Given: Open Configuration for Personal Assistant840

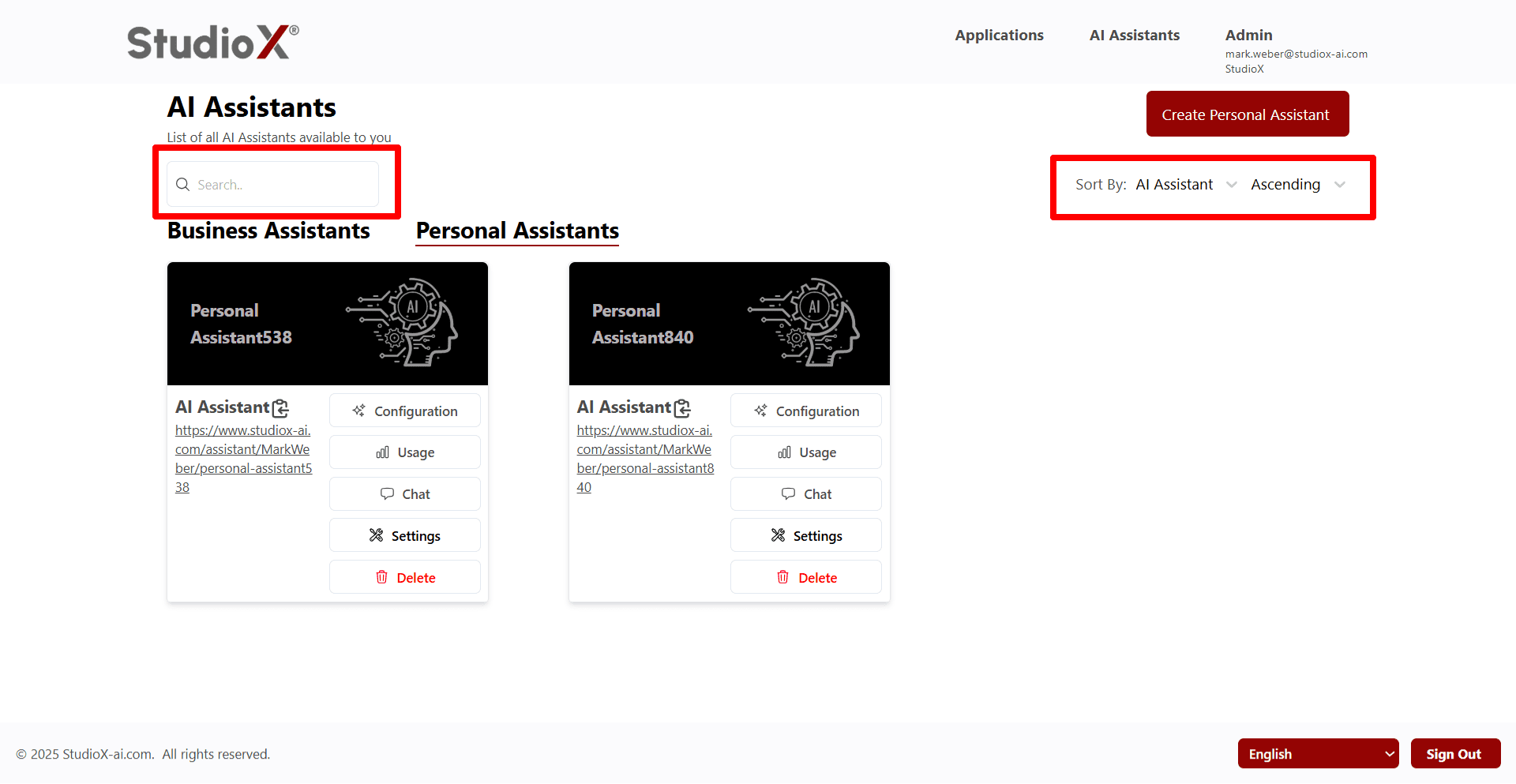Looking at the screenshot, I should tap(805, 411).
